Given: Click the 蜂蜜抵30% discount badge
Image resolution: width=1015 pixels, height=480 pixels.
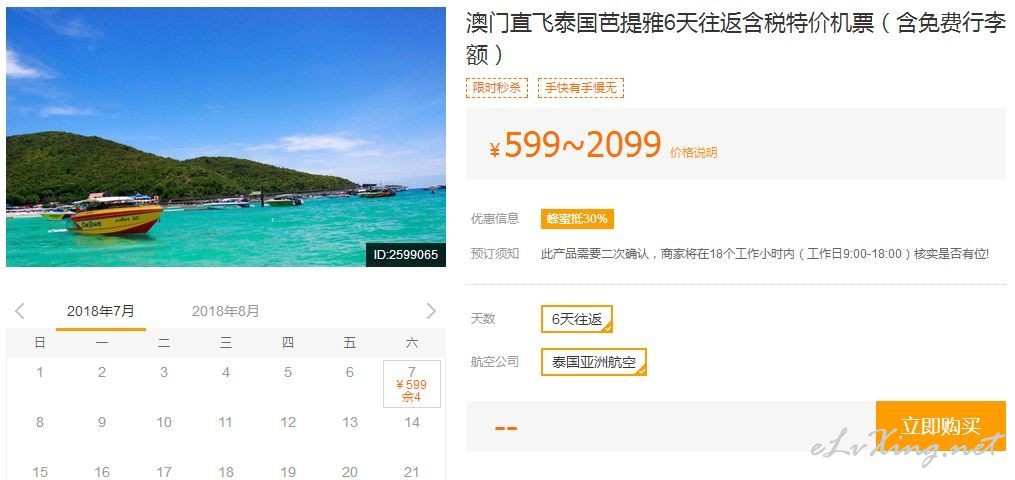Looking at the screenshot, I should click(577, 219).
